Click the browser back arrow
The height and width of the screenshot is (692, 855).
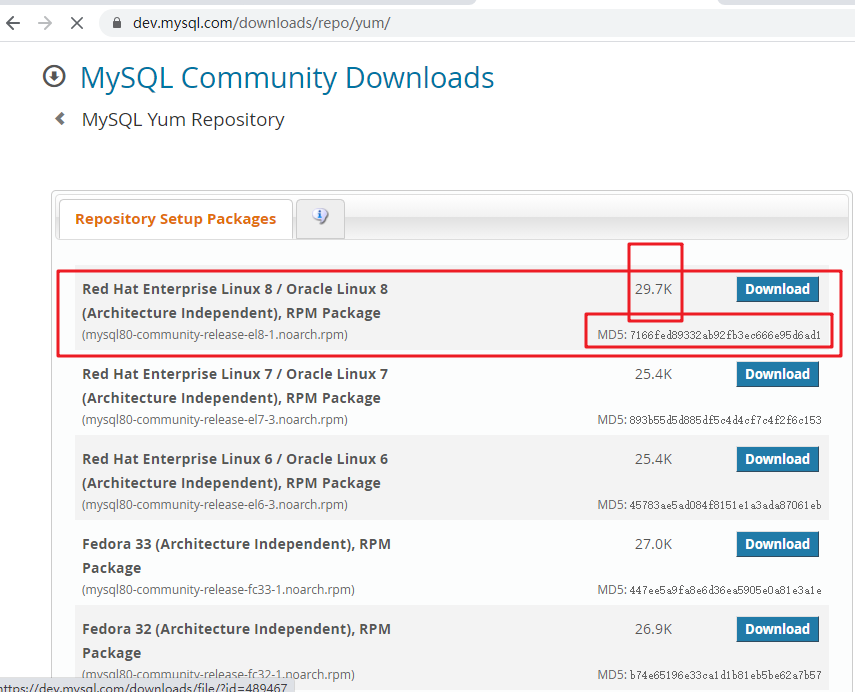pos(13,23)
